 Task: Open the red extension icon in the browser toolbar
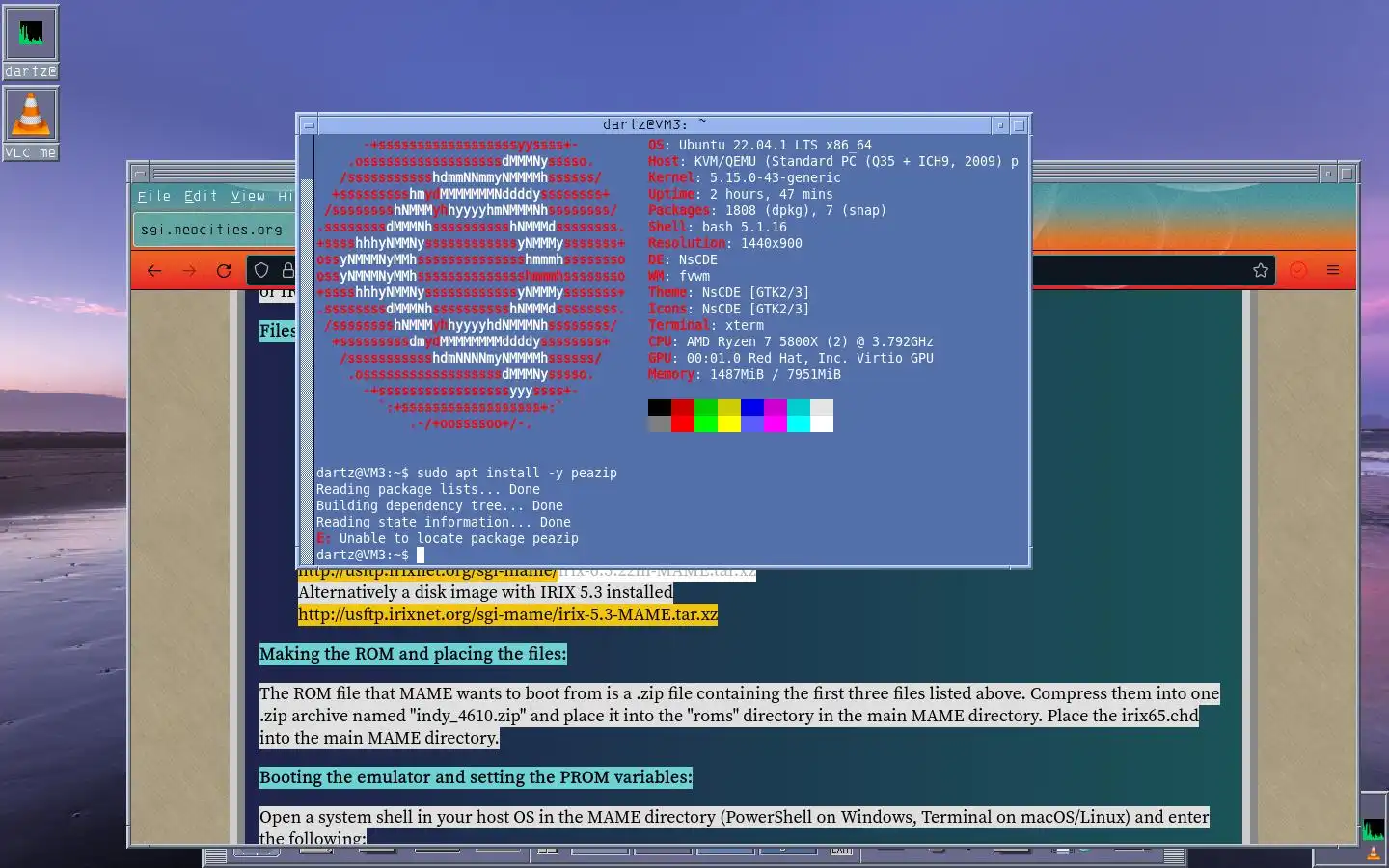(x=1298, y=271)
